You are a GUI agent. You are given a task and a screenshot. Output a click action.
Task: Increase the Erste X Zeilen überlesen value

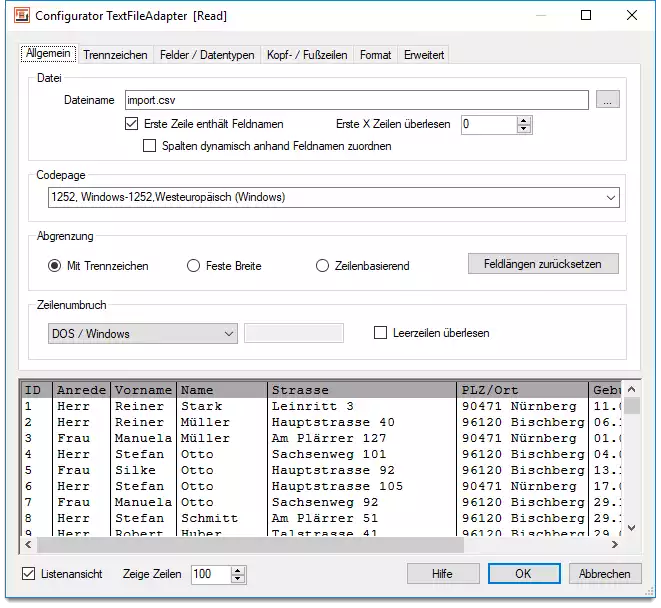(x=524, y=120)
